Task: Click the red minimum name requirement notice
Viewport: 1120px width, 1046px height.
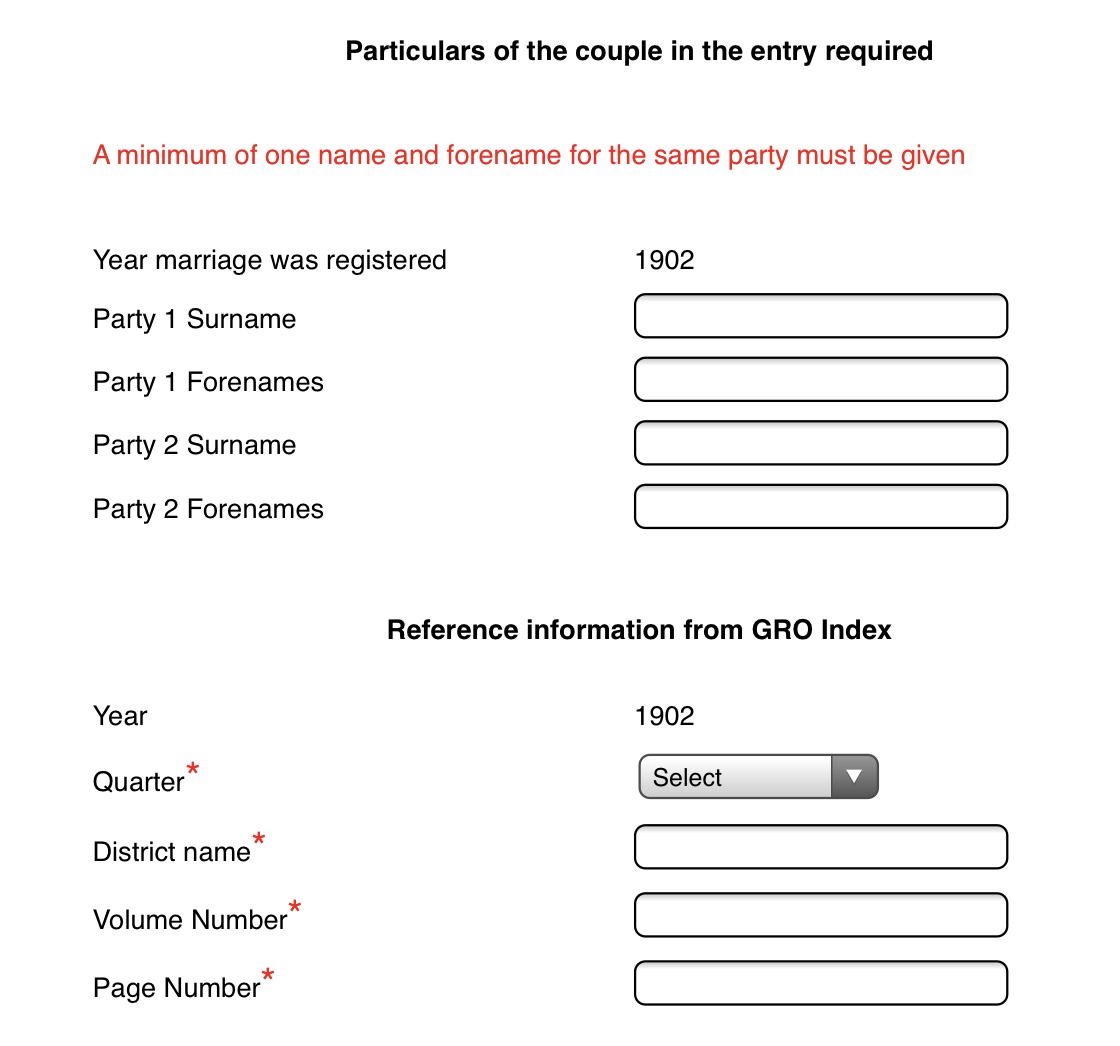Action: point(529,156)
